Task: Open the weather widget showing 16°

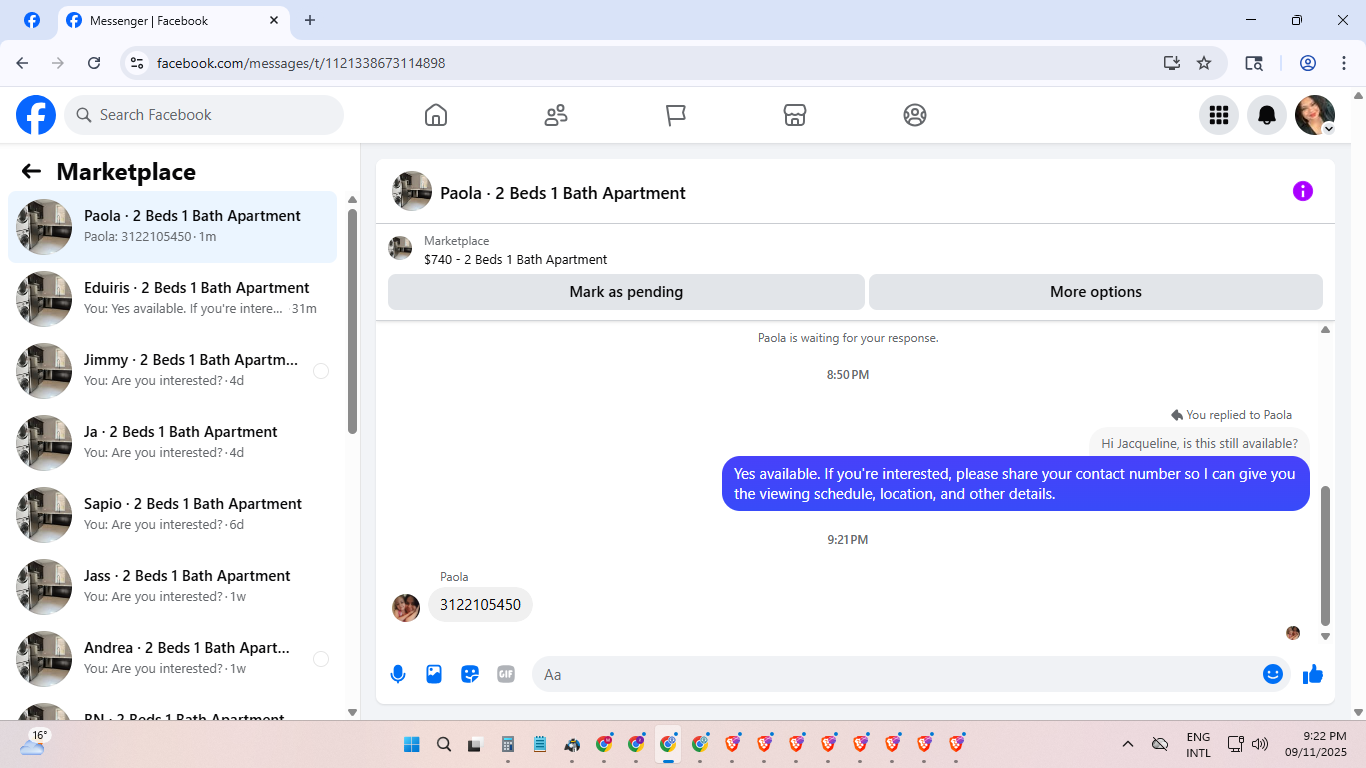Action: (x=34, y=742)
